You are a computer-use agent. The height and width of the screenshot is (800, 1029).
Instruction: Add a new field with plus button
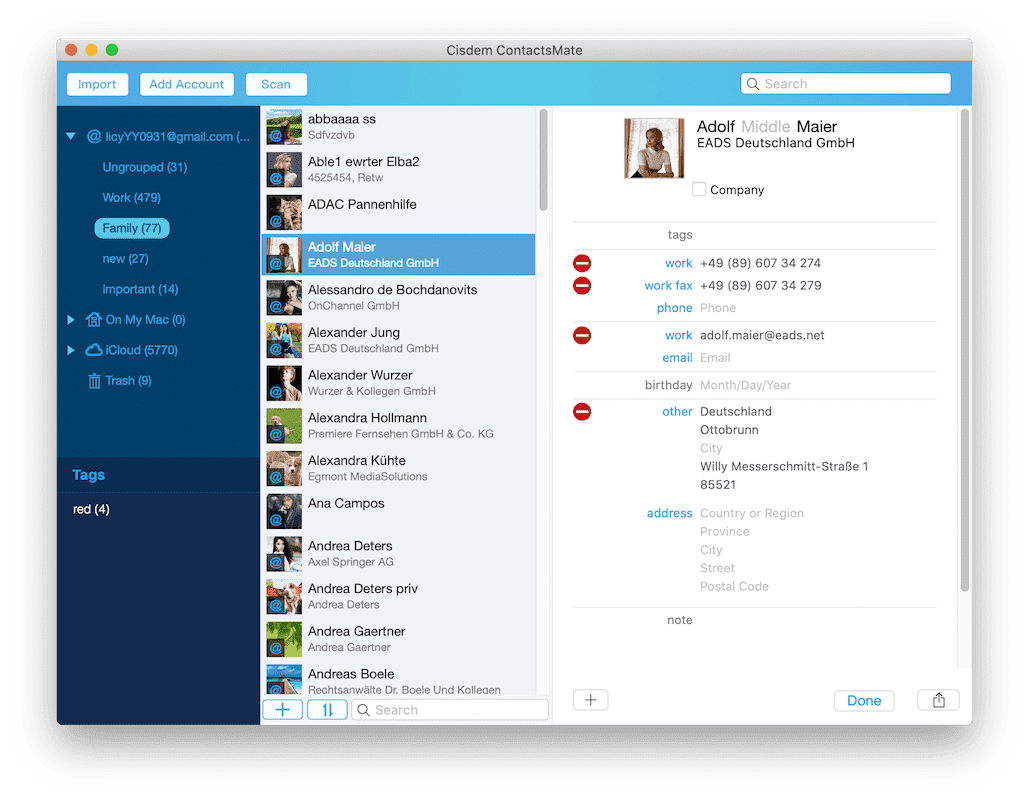click(x=591, y=700)
